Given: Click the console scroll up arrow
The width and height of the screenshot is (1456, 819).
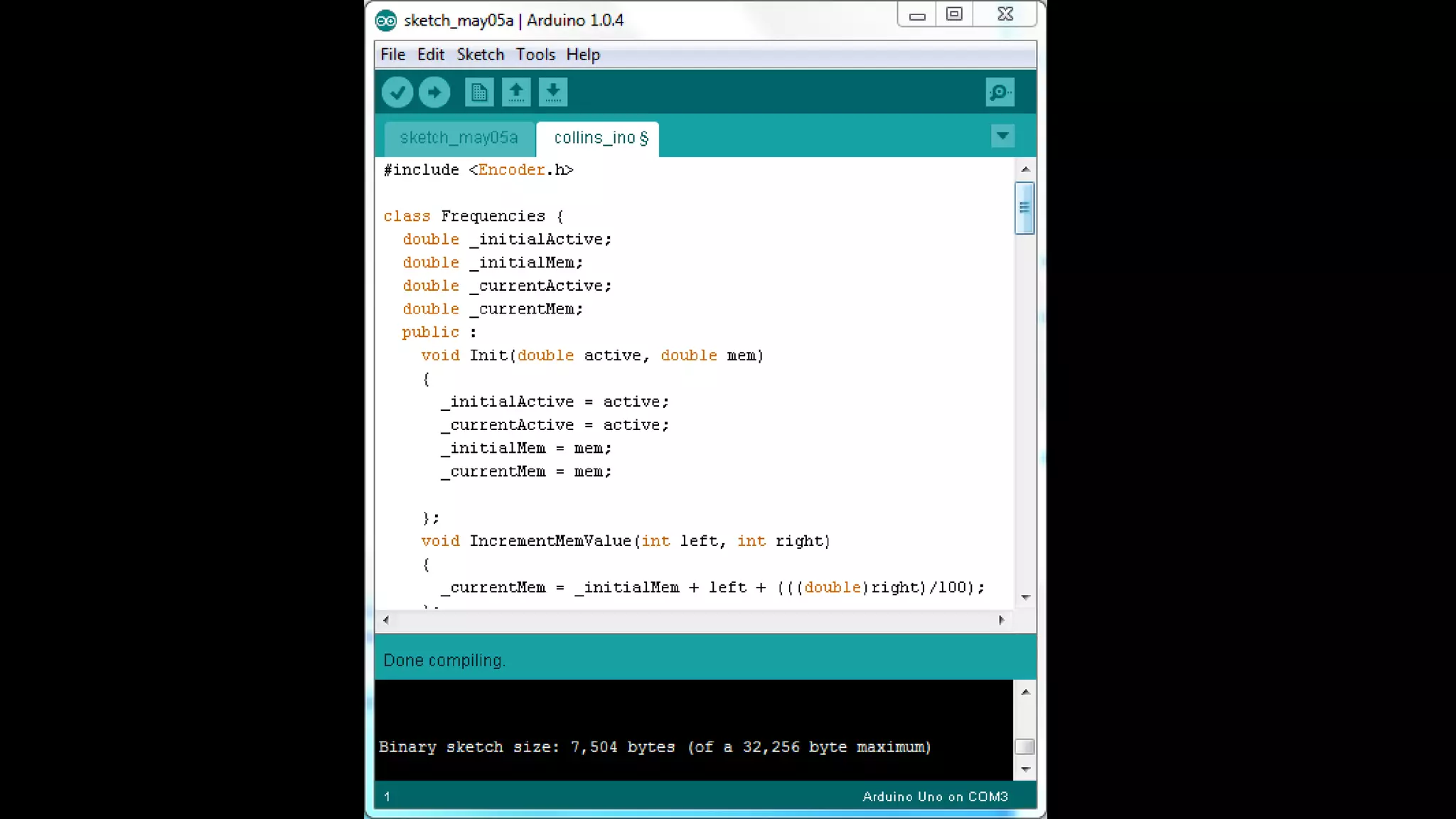Looking at the screenshot, I should point(1025,692).
